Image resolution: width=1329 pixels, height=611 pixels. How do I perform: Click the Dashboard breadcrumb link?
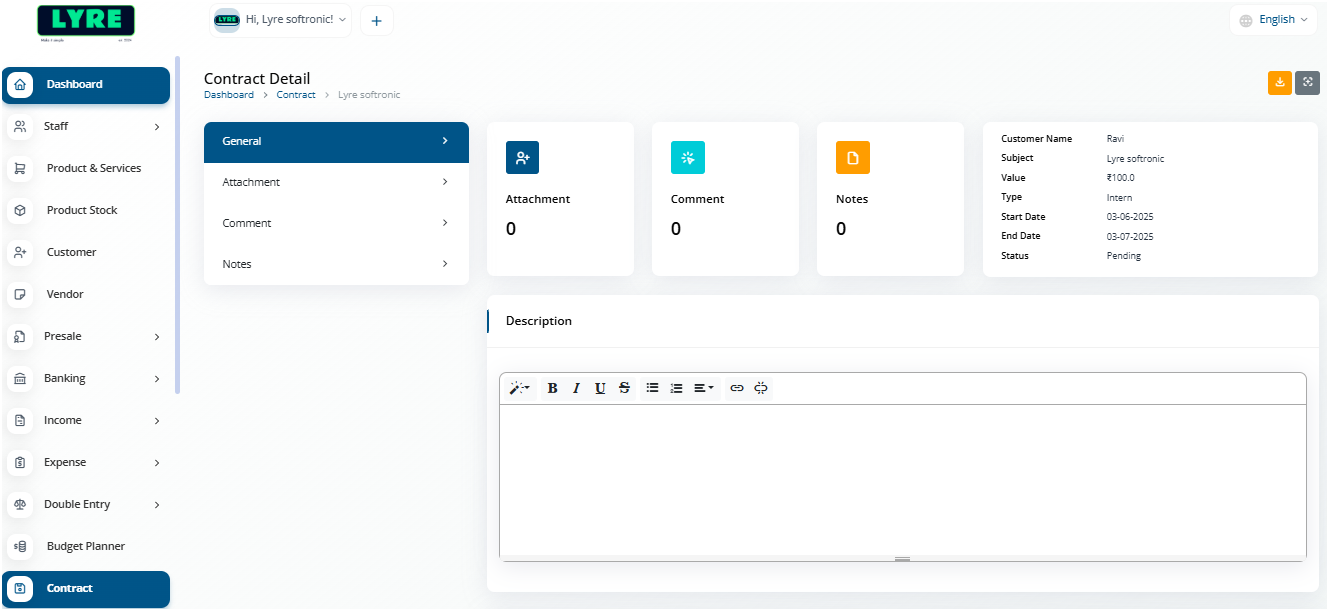click(228, 95)
